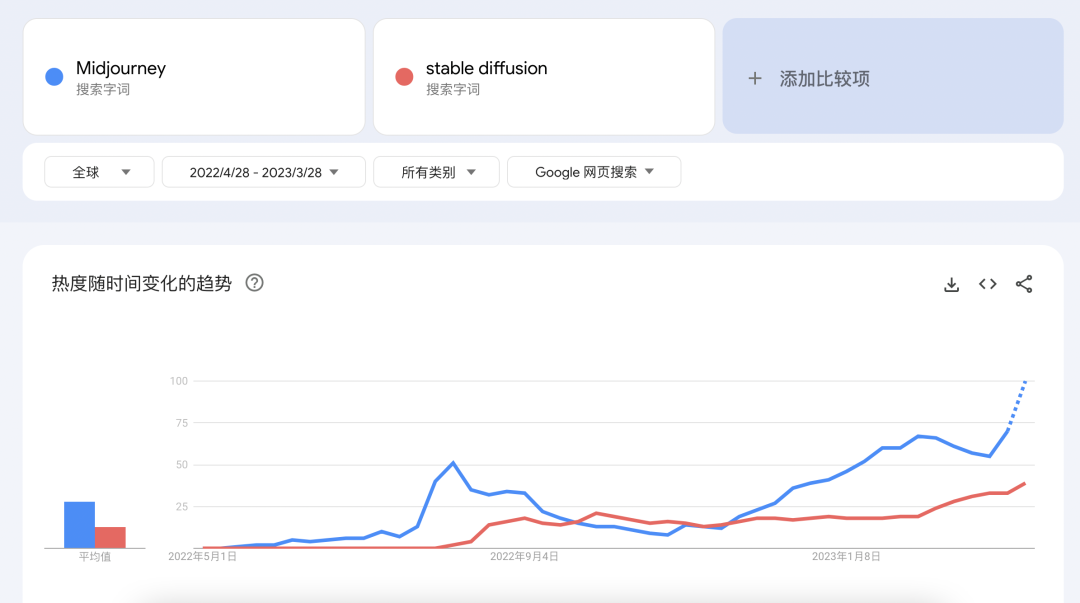
Task: Open the 全球 region dropdown
Action: point(99,172)
